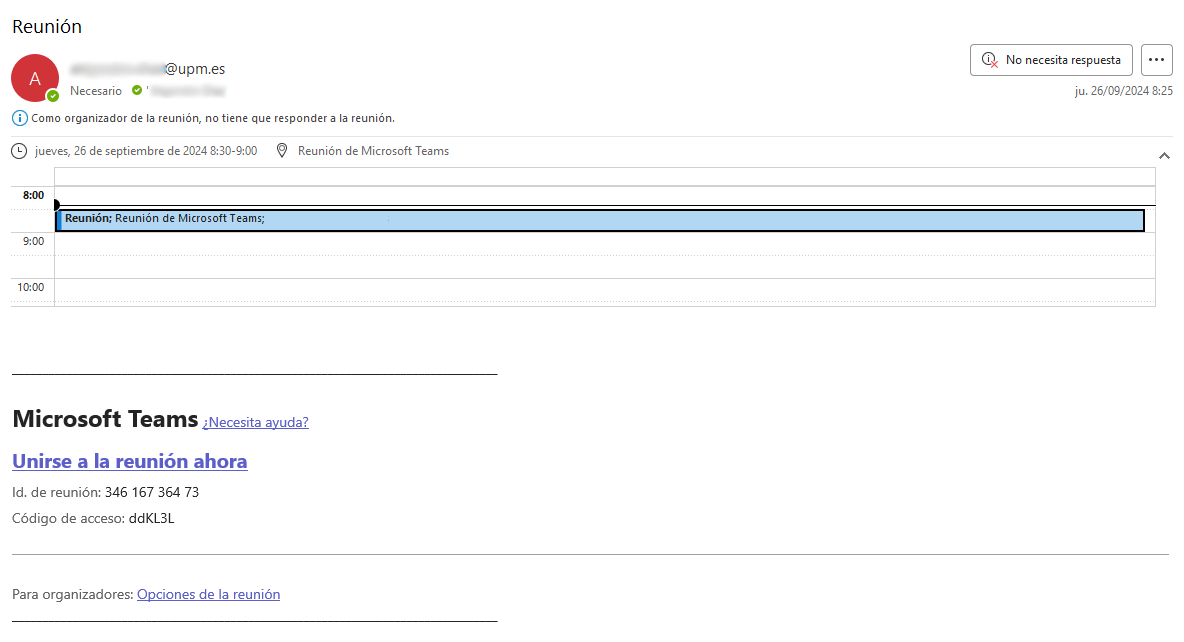Screen dimensions: 1184x642
Task: Open Opciones de la reunión link
Action: [x=208, y=594]
